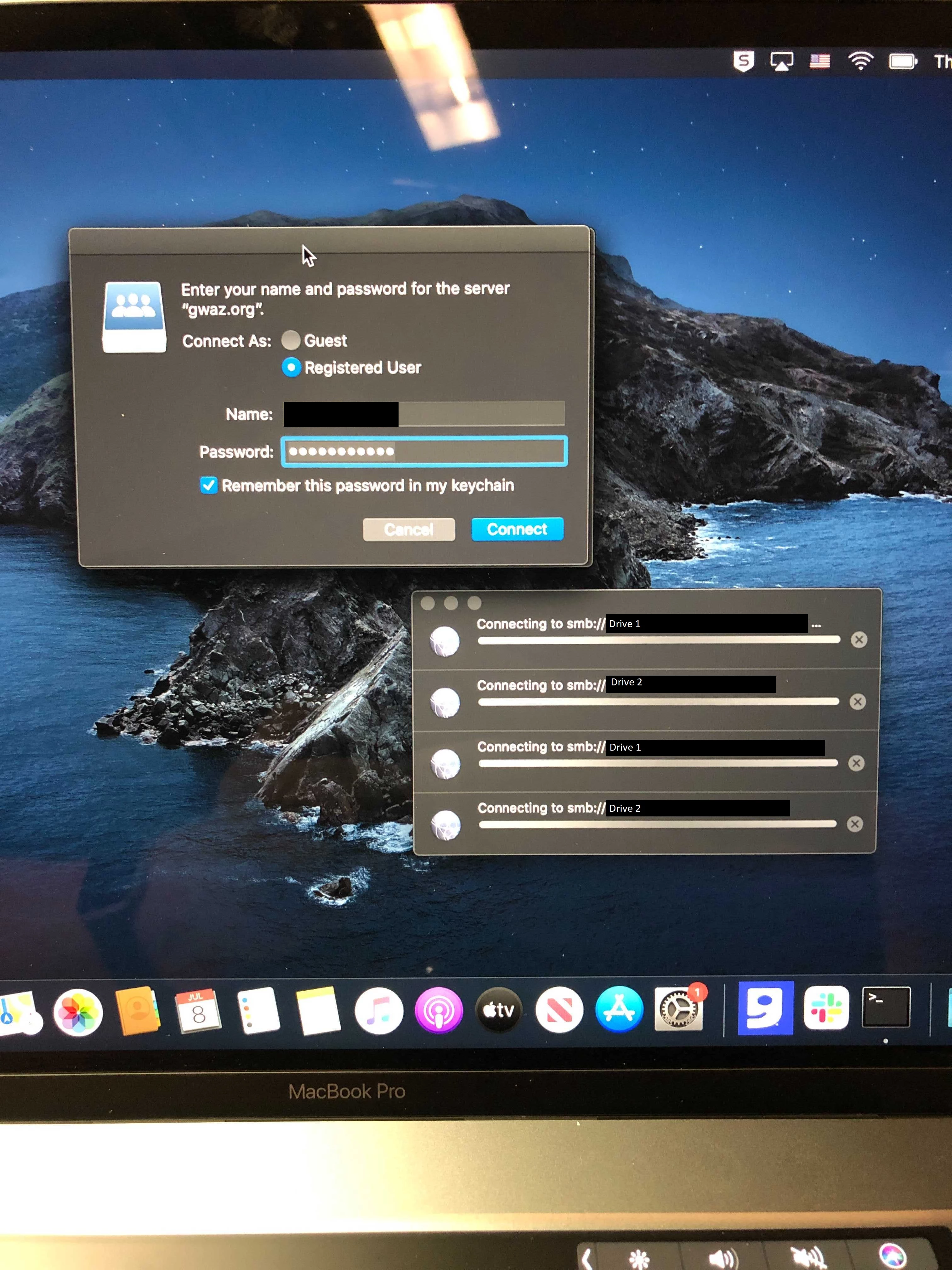Click the Connect button
Viewport: 952px width, 1270px height.
pos(517,529)
